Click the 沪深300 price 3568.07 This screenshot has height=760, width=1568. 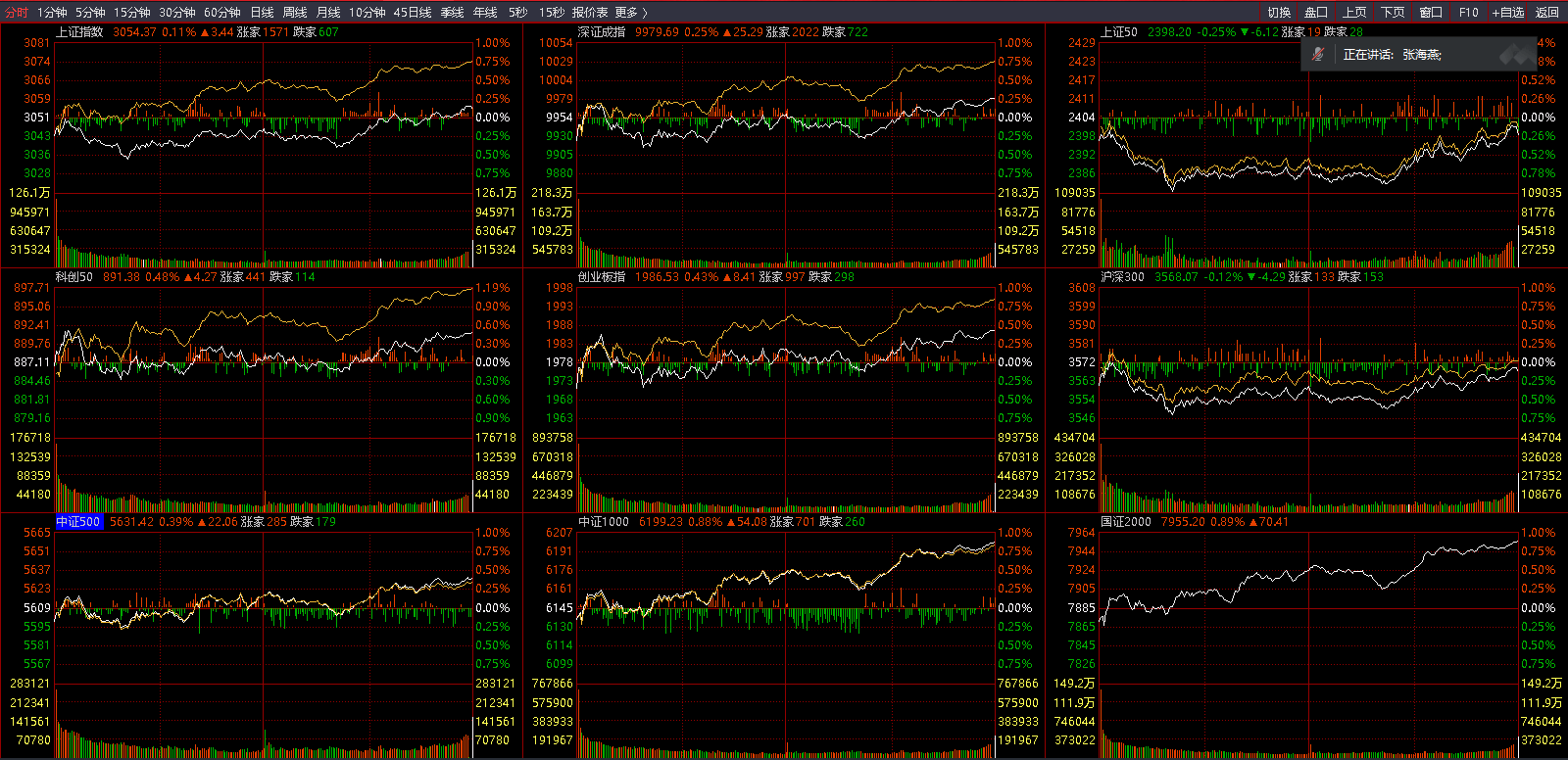pyautogui.click(x=1176, y=276)
